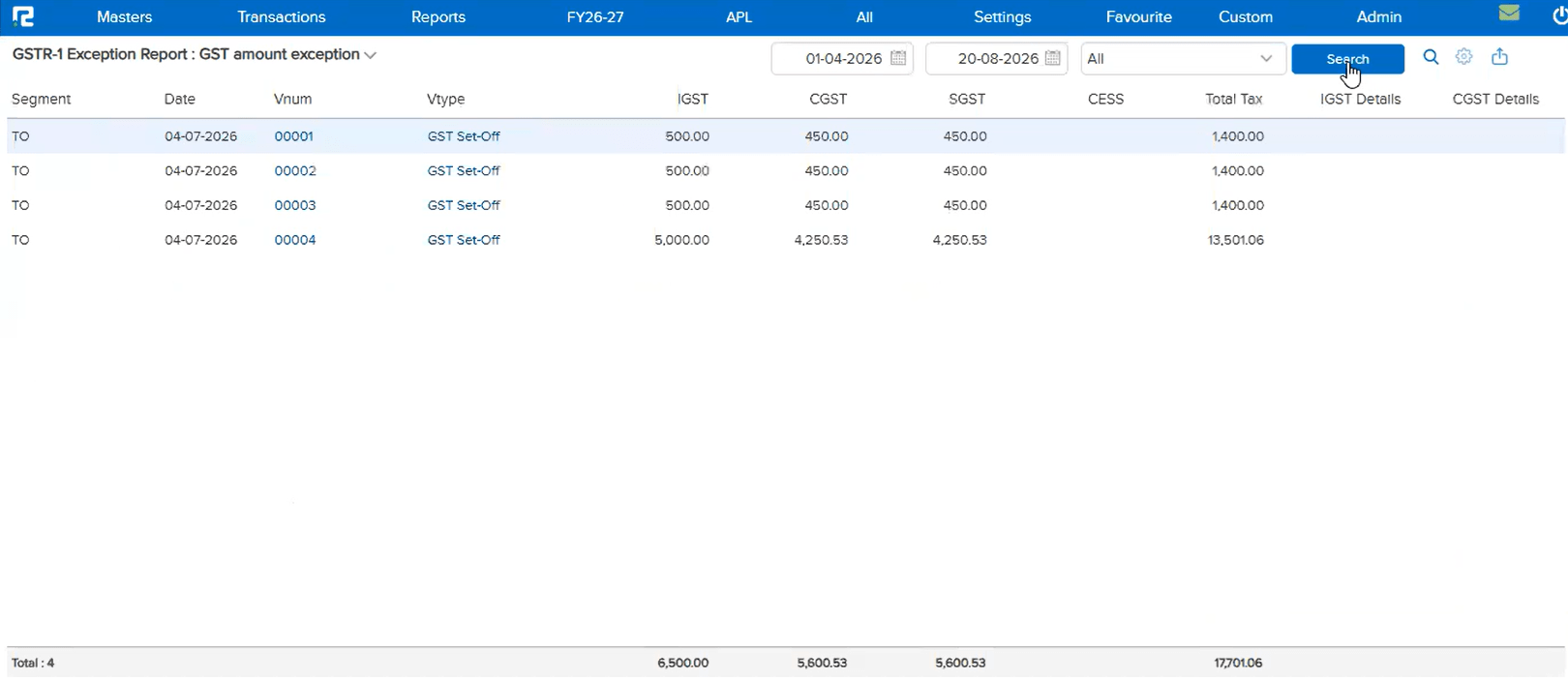The width and height of the screenshot is (1568, 681).
Task: Click the CESS column header
Action: pos(1106,100)
